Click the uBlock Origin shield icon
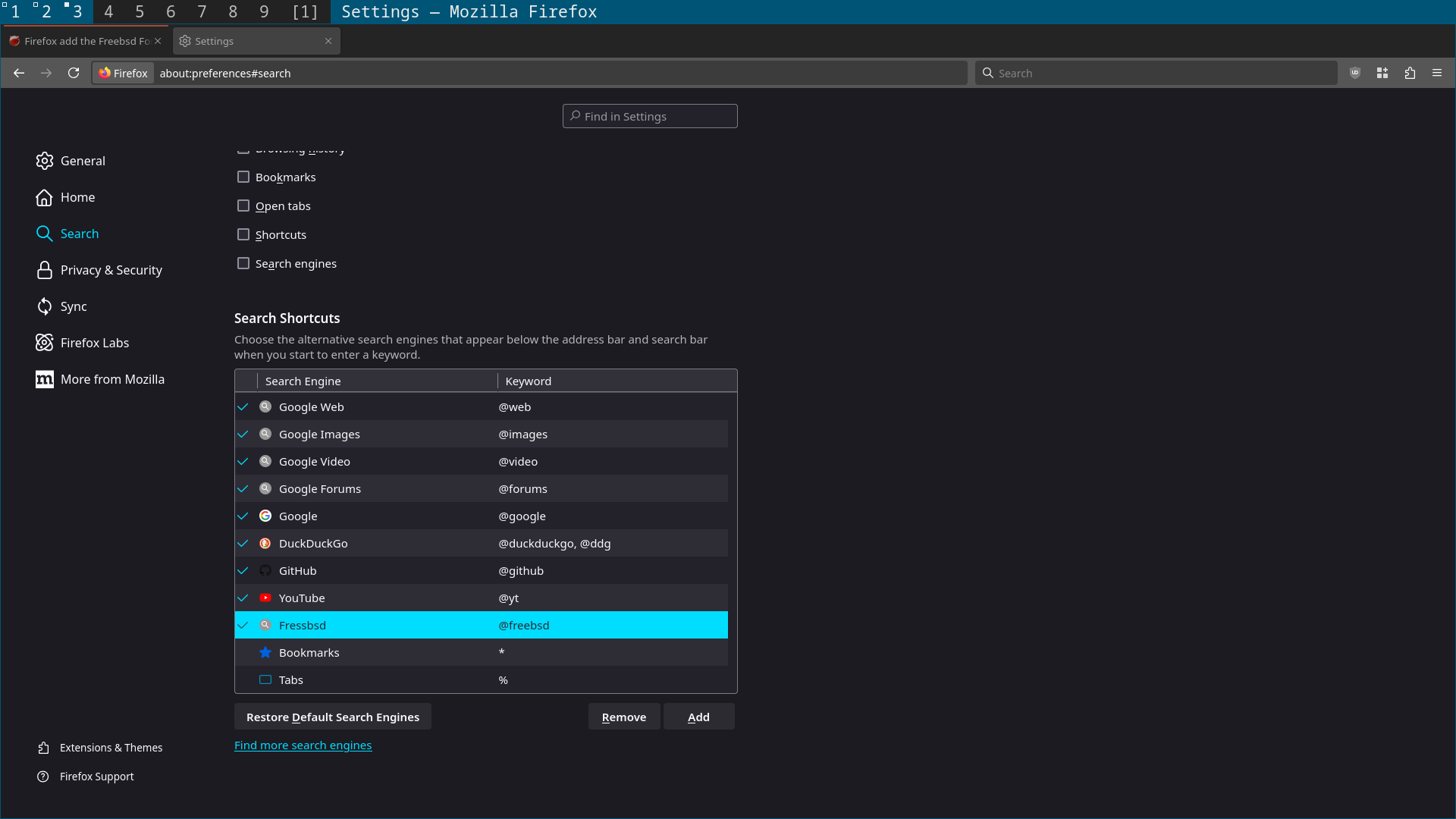The height and width of the screenshot is (819, 1456). coord(1355,73)
